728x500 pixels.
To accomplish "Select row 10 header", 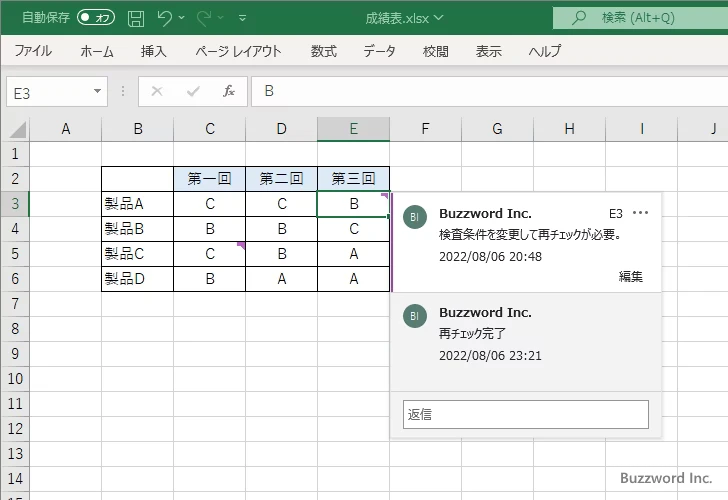I will tap(15, 379).
